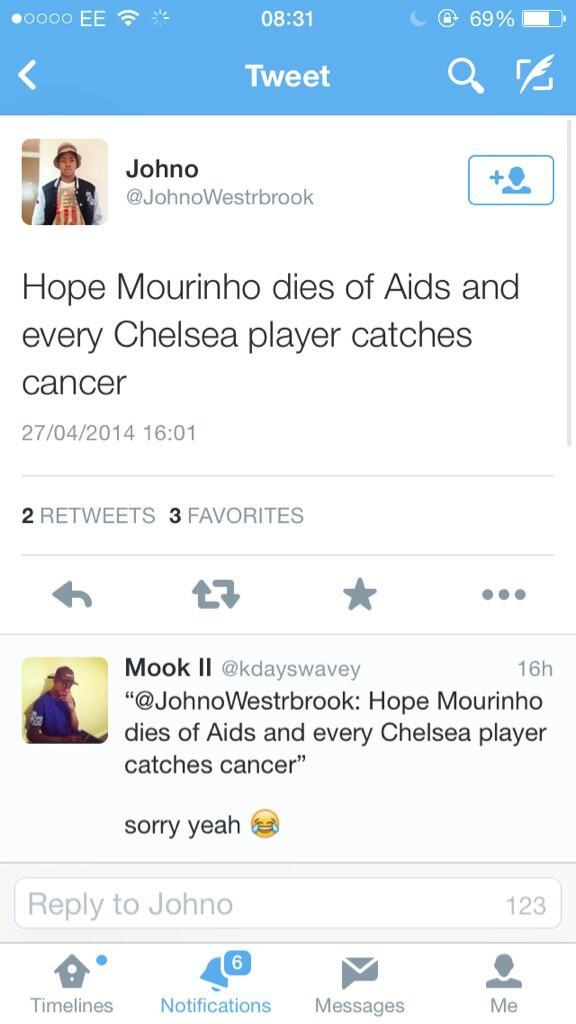The image size is (576, 1024).
Task: Compose a new tweet with the quill icon
Action: point(535,74)
